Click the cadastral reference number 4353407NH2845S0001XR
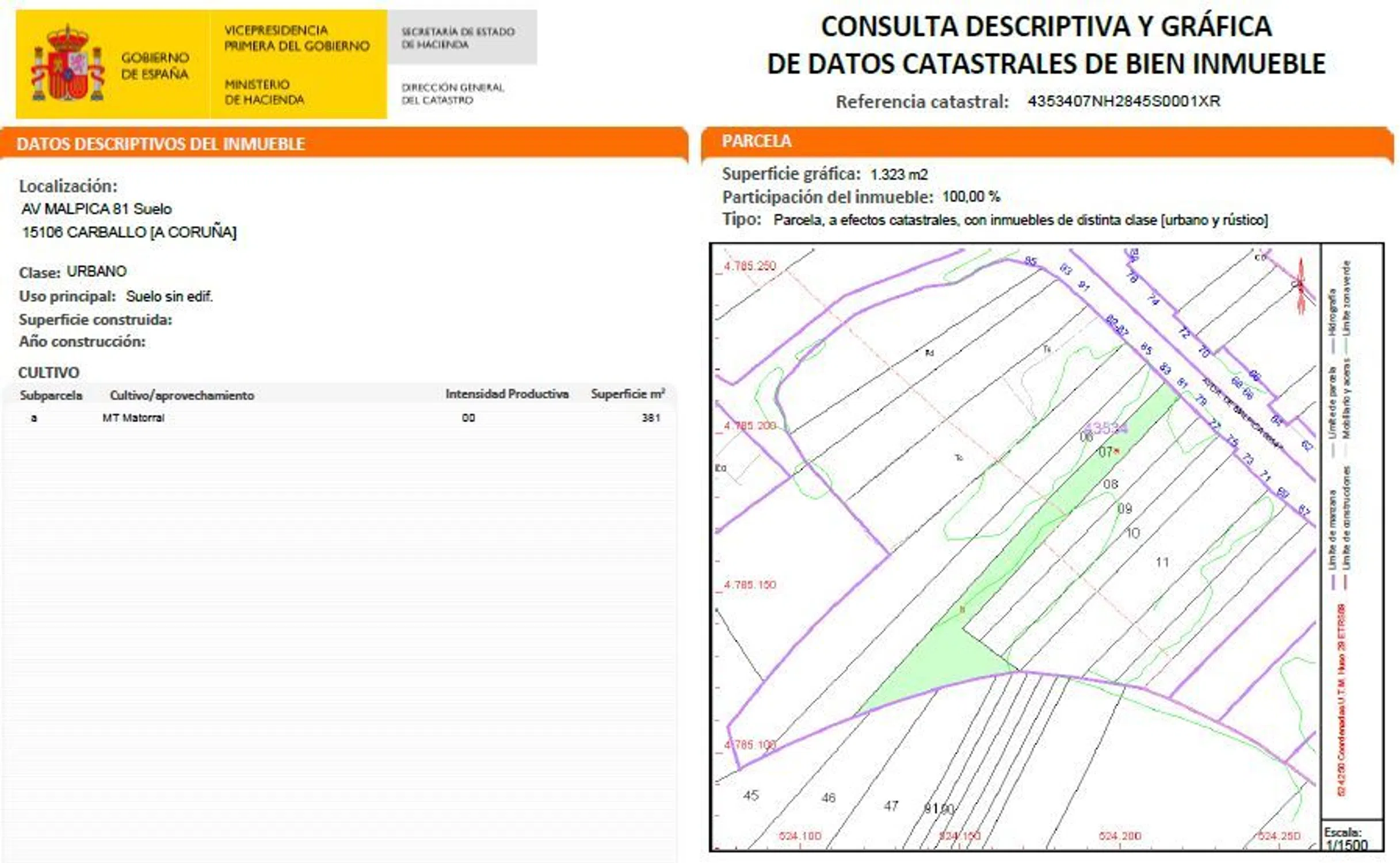The width and height of the screenshot is (1400, 863). coord(1123,101)
